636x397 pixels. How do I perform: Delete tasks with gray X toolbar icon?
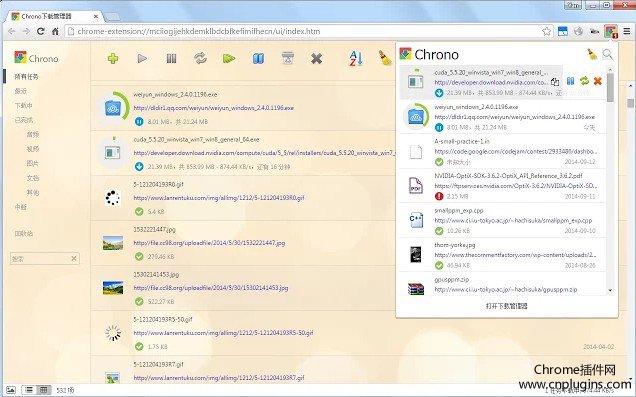click(316, 59)
